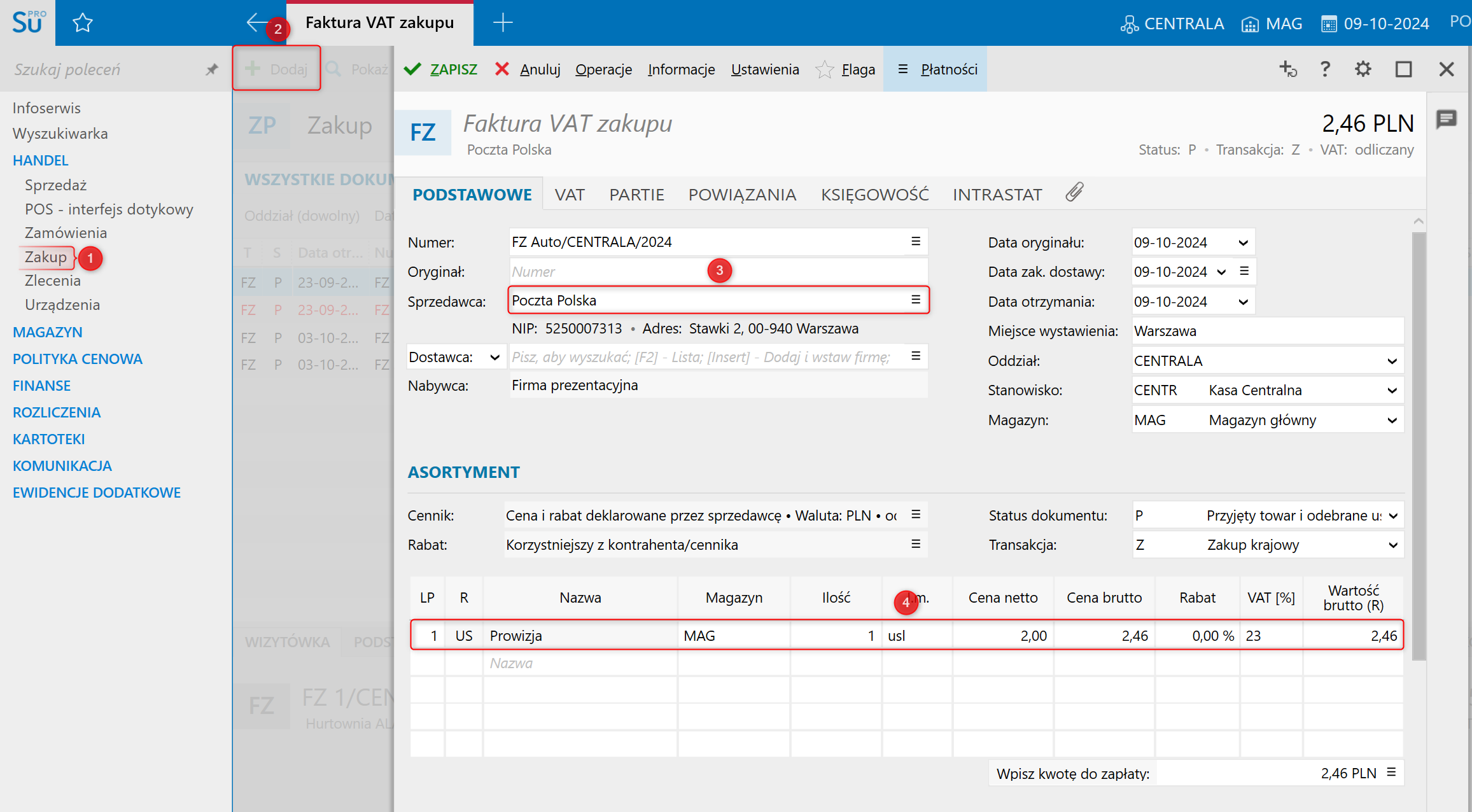Expand the Data oryginału date dropdown
Screen dimensions: 1472x812
coord(1243,242)
